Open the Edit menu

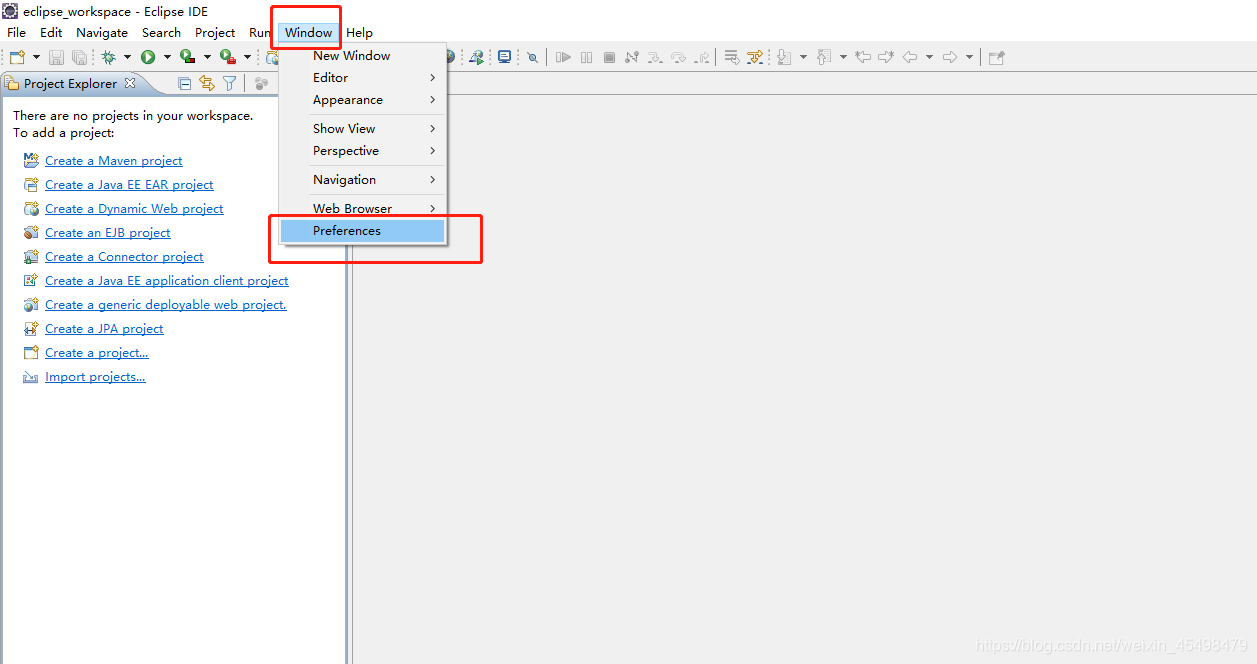(51, 33)
